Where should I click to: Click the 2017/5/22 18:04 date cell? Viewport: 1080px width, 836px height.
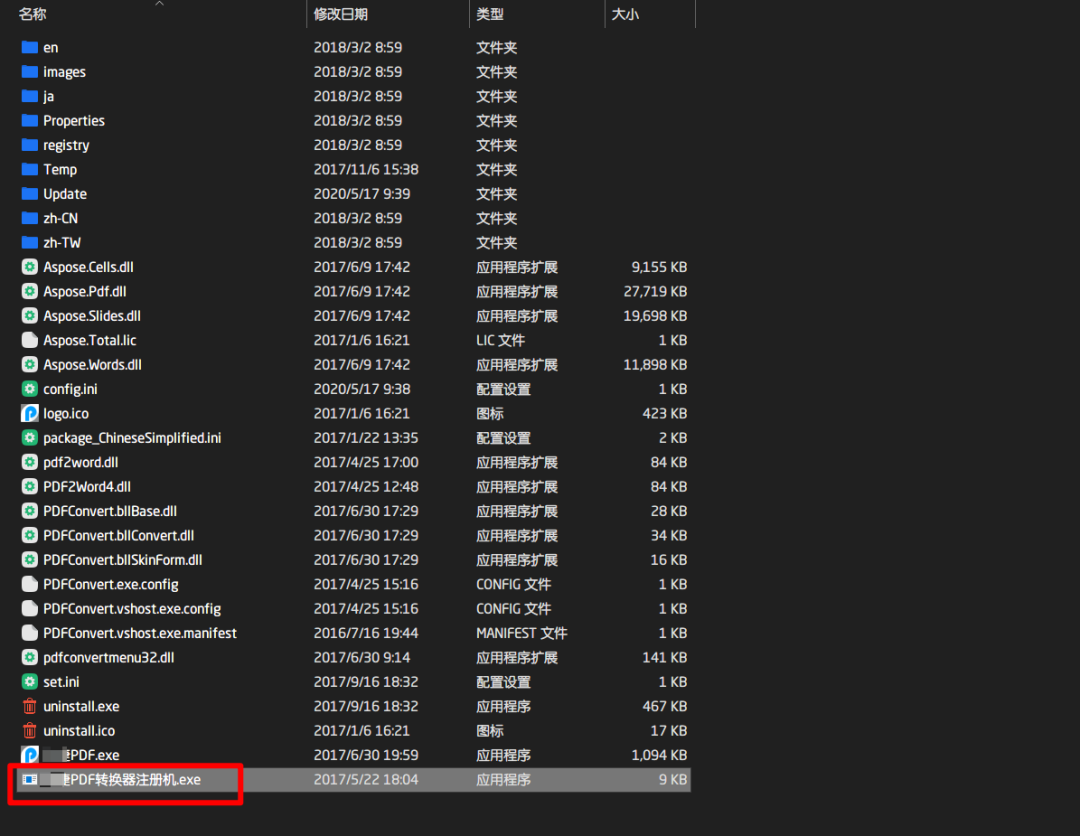coord(366,780)
